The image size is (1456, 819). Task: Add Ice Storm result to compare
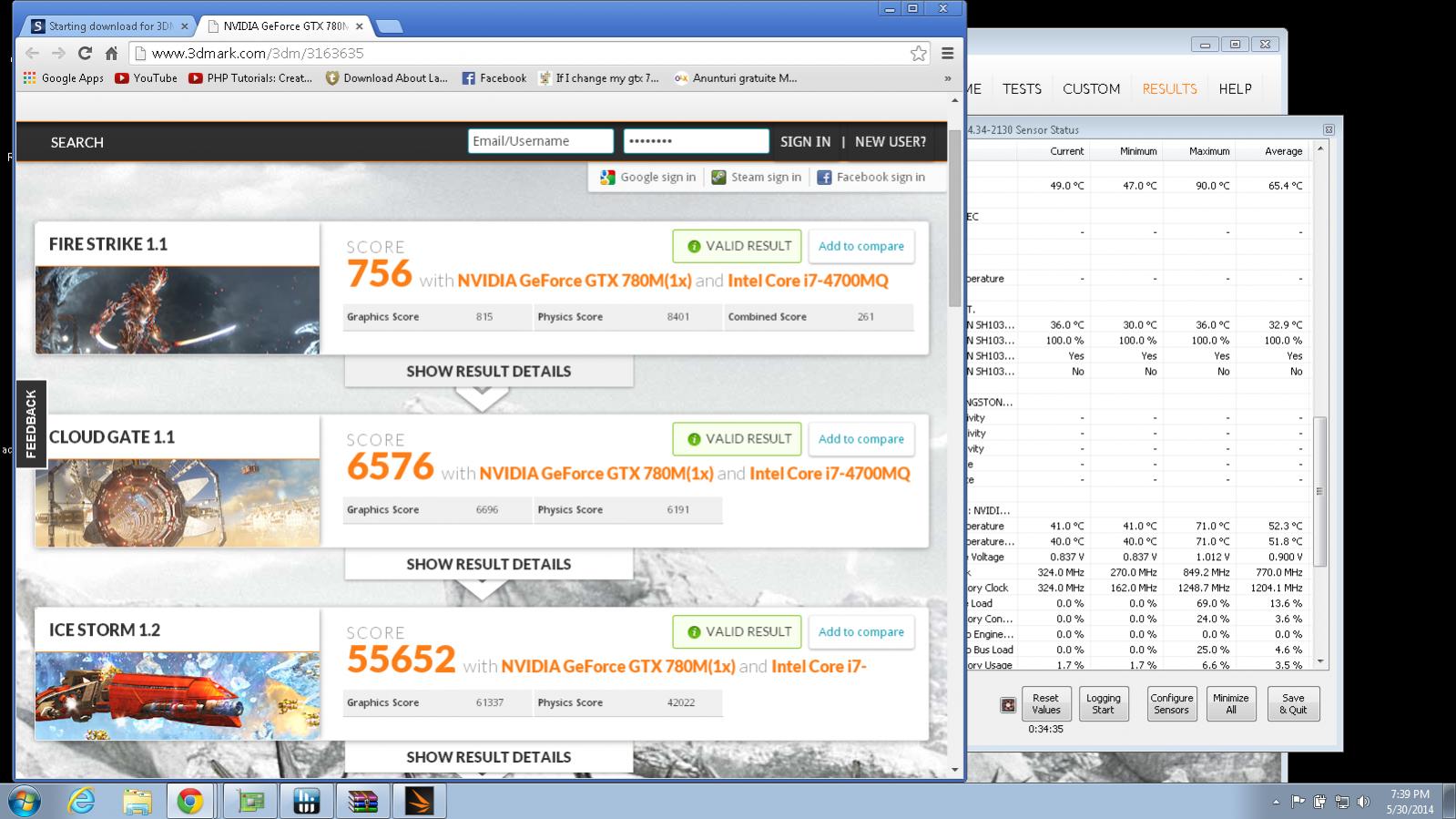(x=861, y=632)
